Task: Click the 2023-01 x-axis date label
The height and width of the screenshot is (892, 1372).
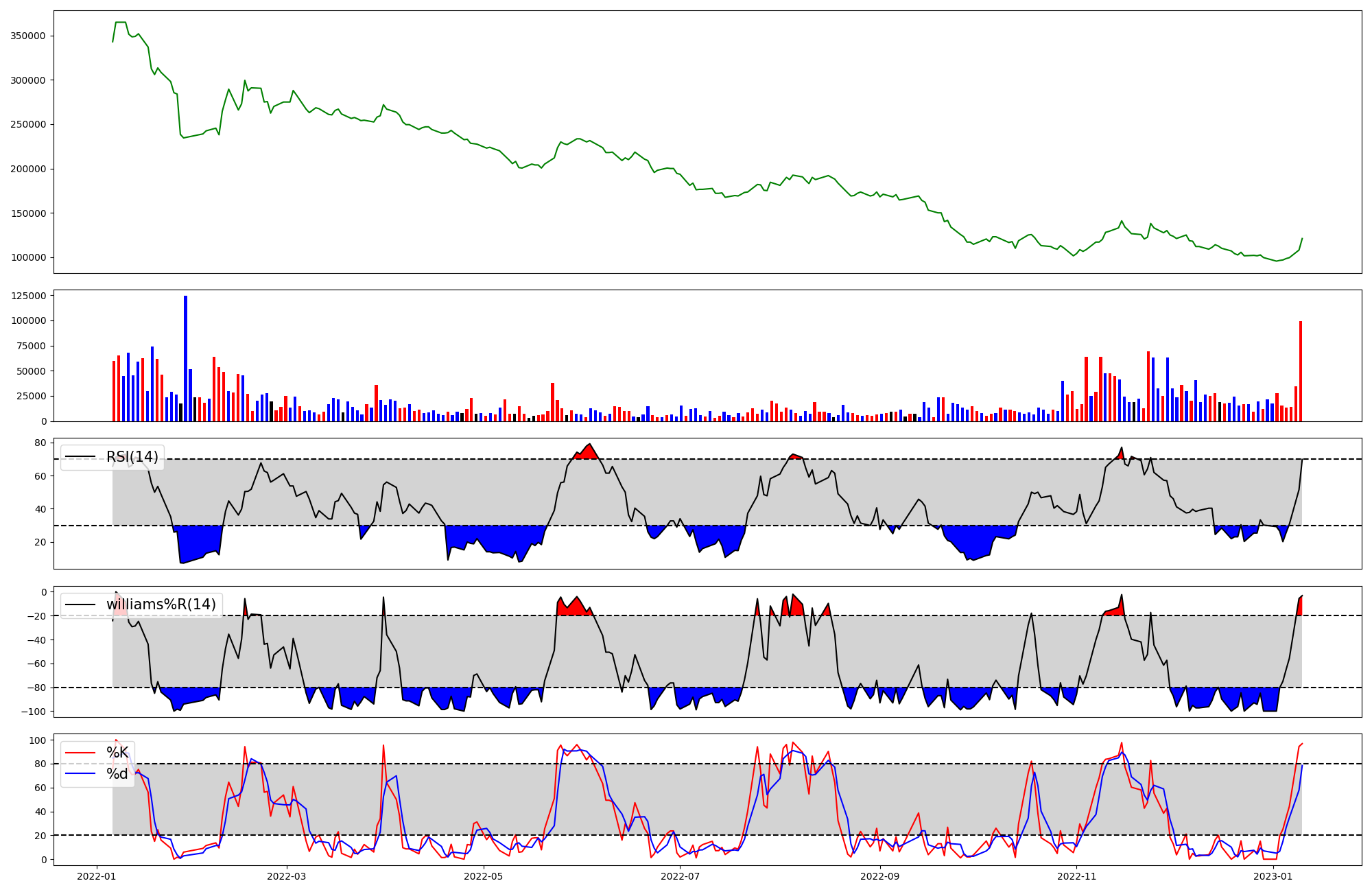Action: tap(1274, 876)
